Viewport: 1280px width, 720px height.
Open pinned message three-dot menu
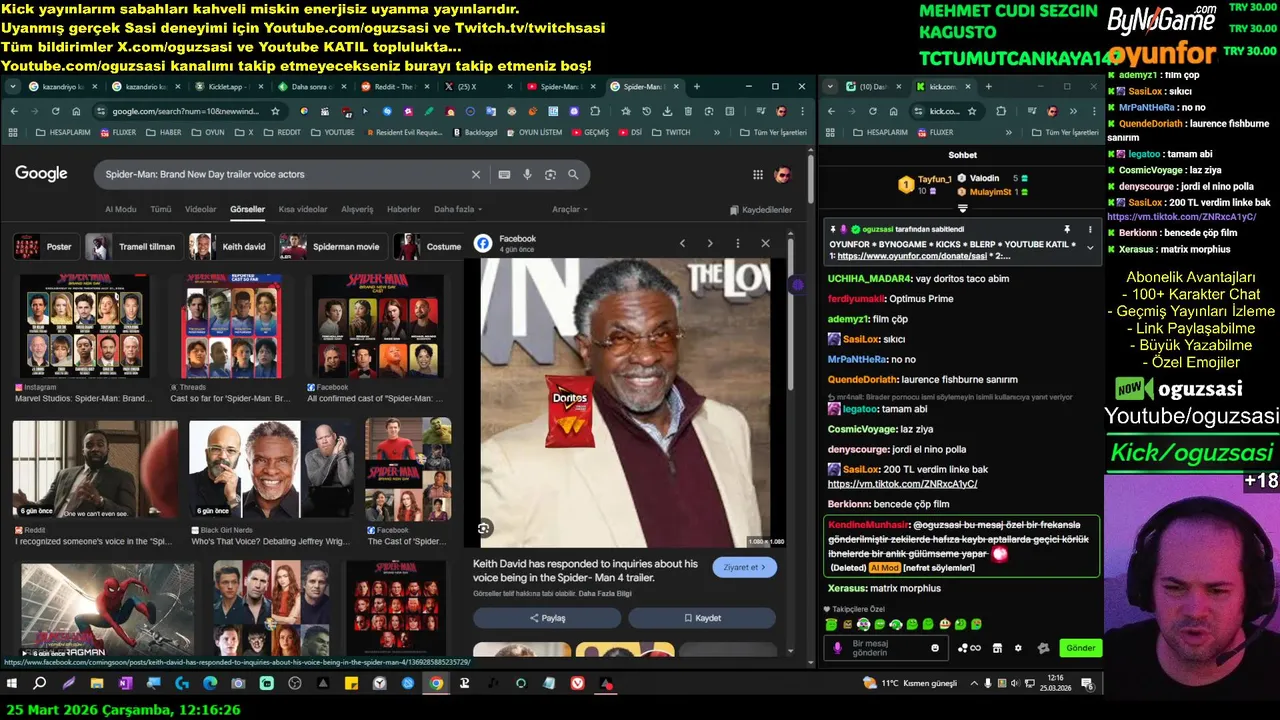click(1090, 230)
